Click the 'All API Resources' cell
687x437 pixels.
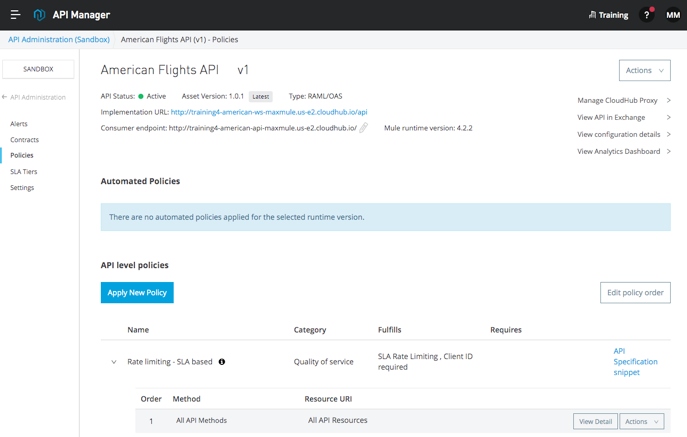pos(337,420)
